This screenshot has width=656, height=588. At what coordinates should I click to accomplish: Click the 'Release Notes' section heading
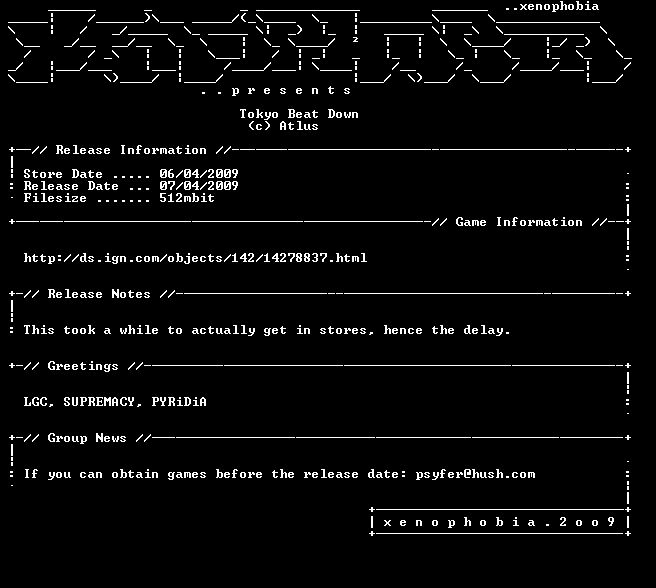pyautogui.click(x=99, y=294)
